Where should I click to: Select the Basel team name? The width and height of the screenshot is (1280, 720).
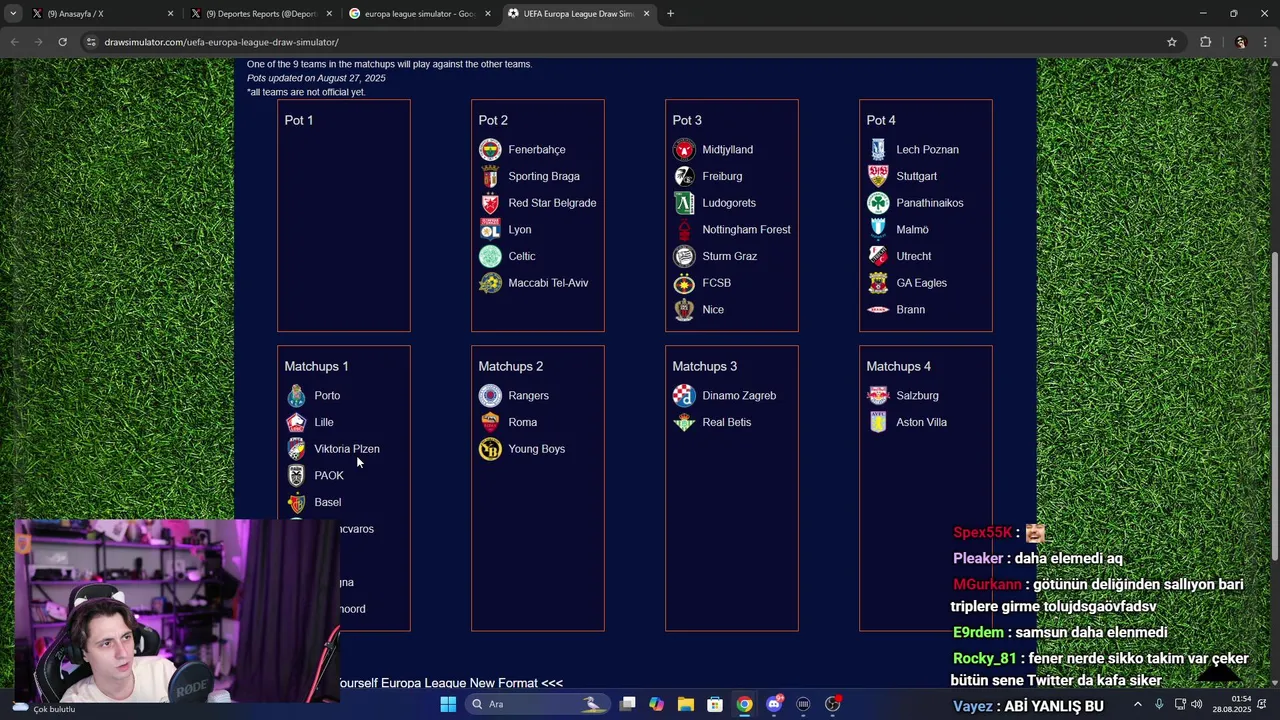tap(327, 503)
